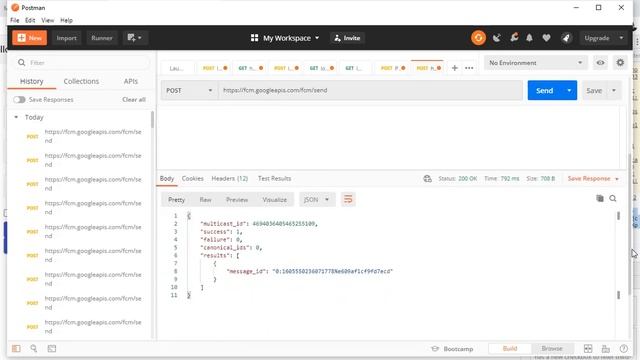The image size is (640, 360).
Task: Switch to the Collections tab
Action: coord(81,81)
